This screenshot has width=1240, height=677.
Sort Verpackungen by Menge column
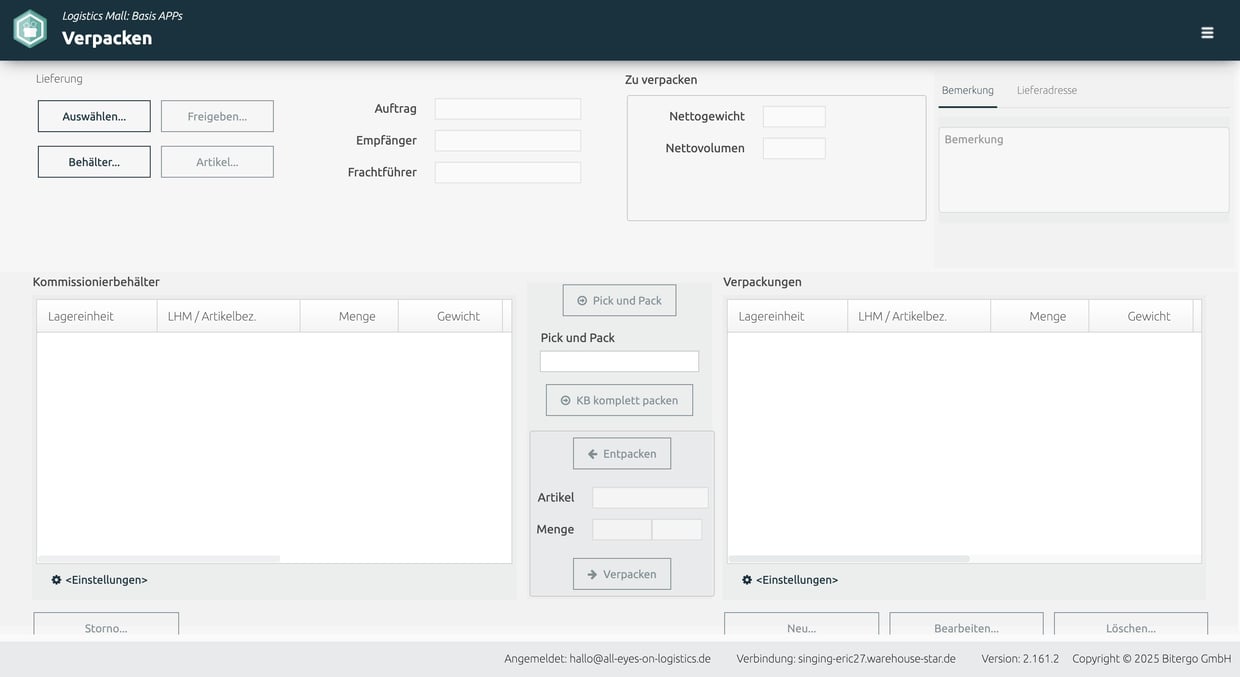1040,316
